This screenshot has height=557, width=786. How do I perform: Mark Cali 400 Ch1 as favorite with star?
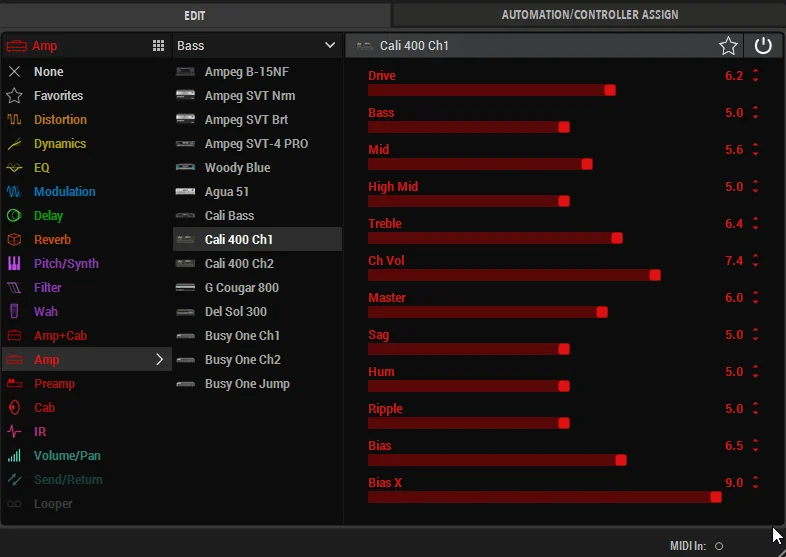click(x=728, y=46)
